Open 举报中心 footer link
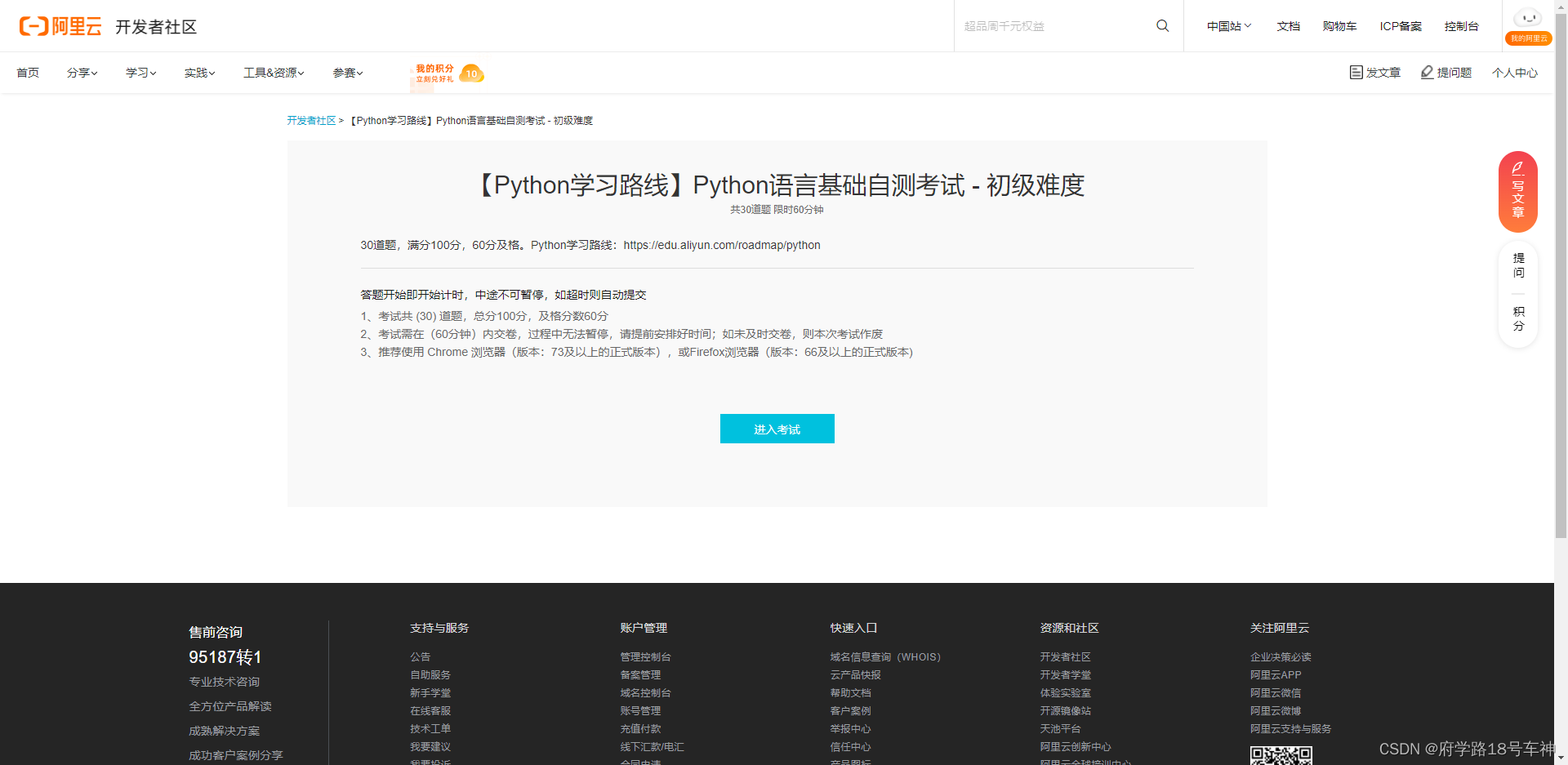Viewport: 1568px width, 765px height. [x=850, y=728]
